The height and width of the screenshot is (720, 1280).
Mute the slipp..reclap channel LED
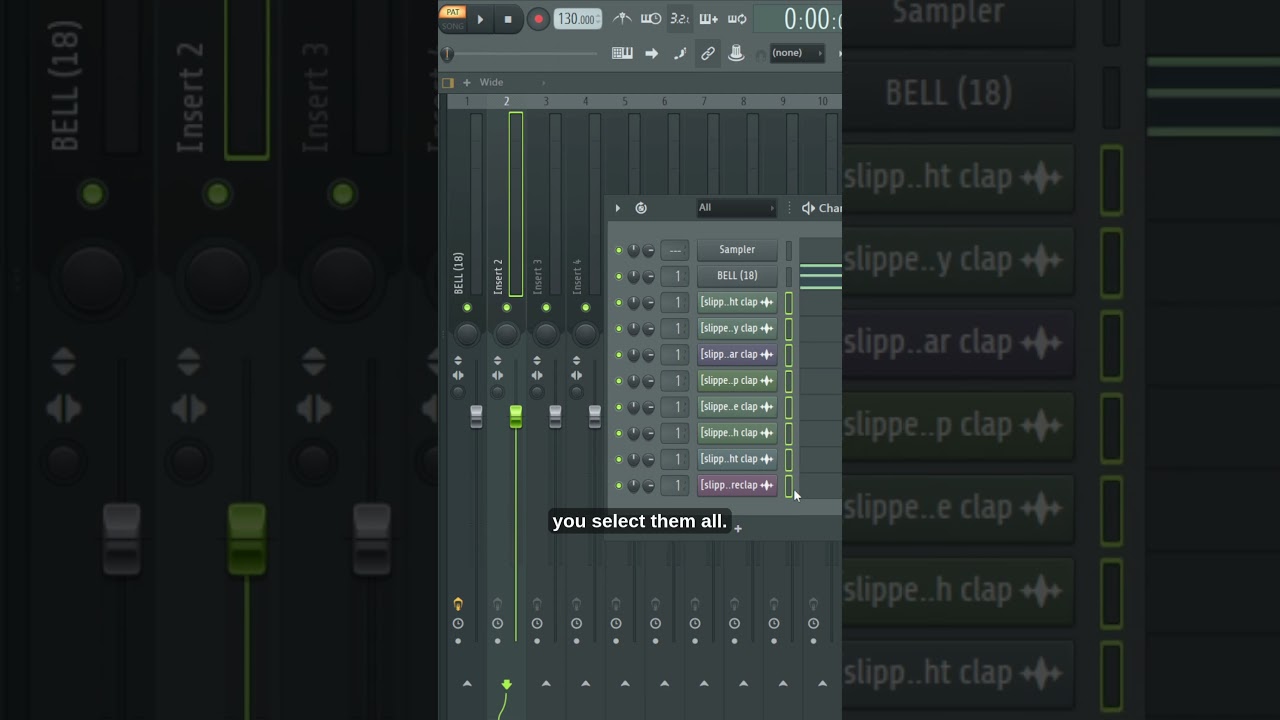(619, 485)
